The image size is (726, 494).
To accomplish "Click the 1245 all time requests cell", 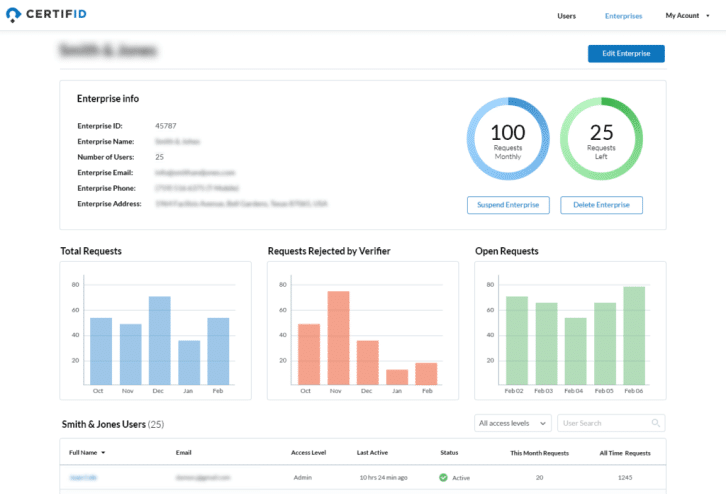I will [625, 477].
